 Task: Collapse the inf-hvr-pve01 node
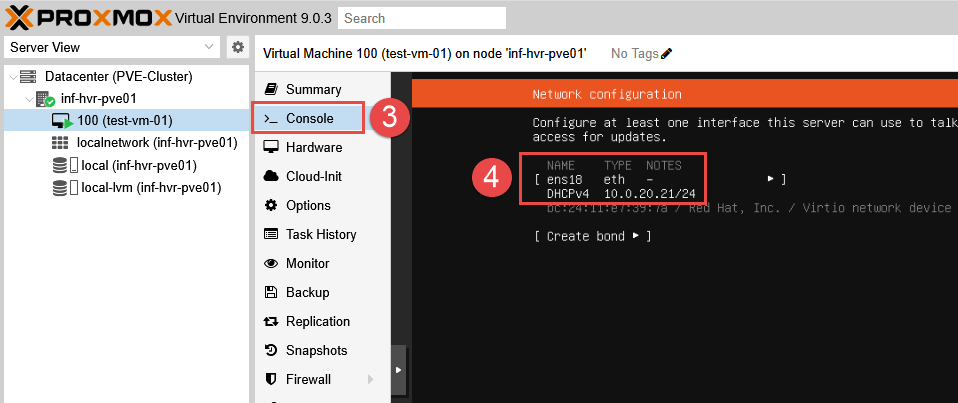coord(27,99)
